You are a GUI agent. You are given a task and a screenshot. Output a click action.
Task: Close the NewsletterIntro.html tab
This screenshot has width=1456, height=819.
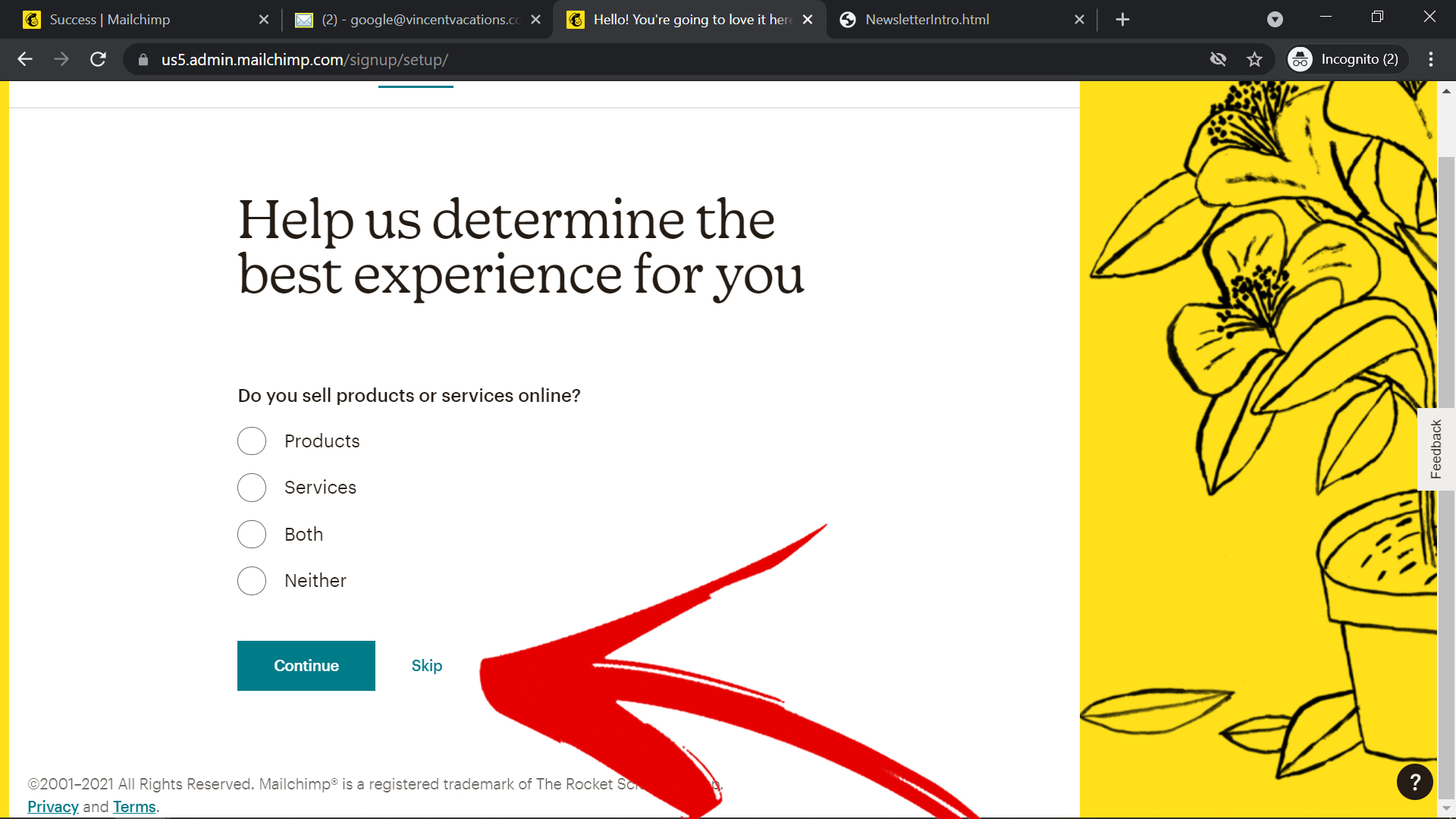(x=1080, y=20)
